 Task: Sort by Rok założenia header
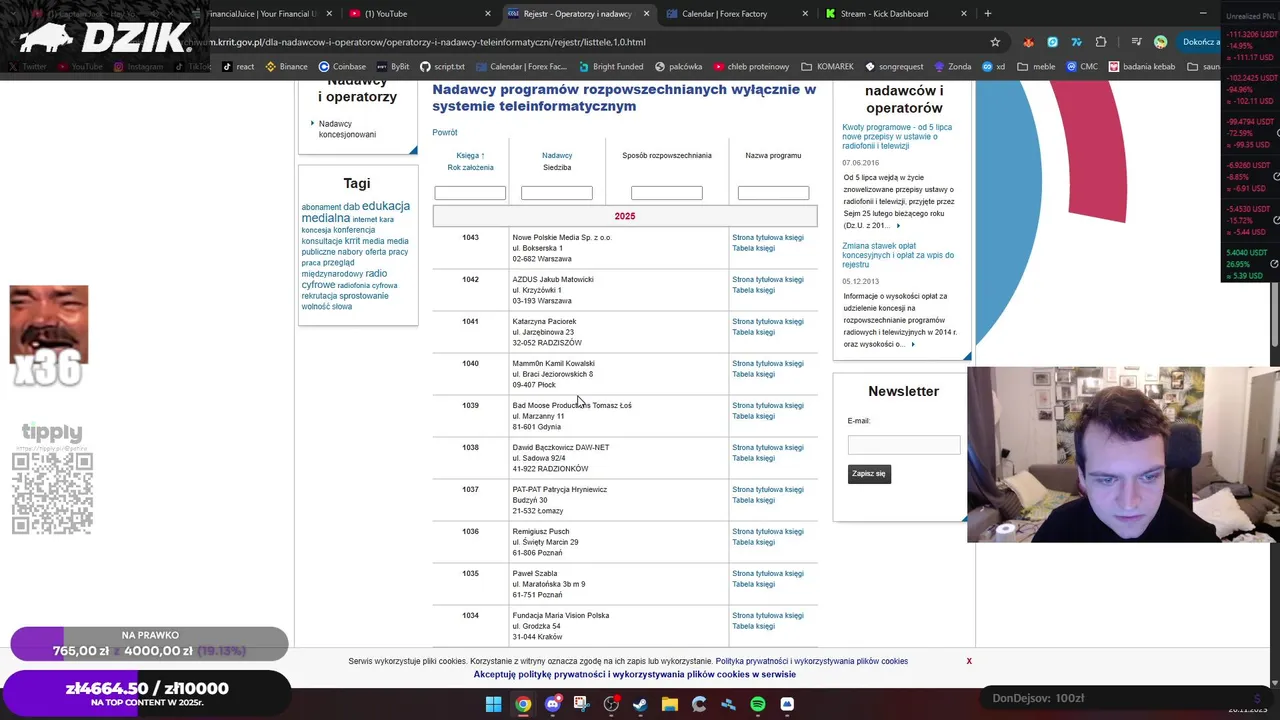point(470,168)
